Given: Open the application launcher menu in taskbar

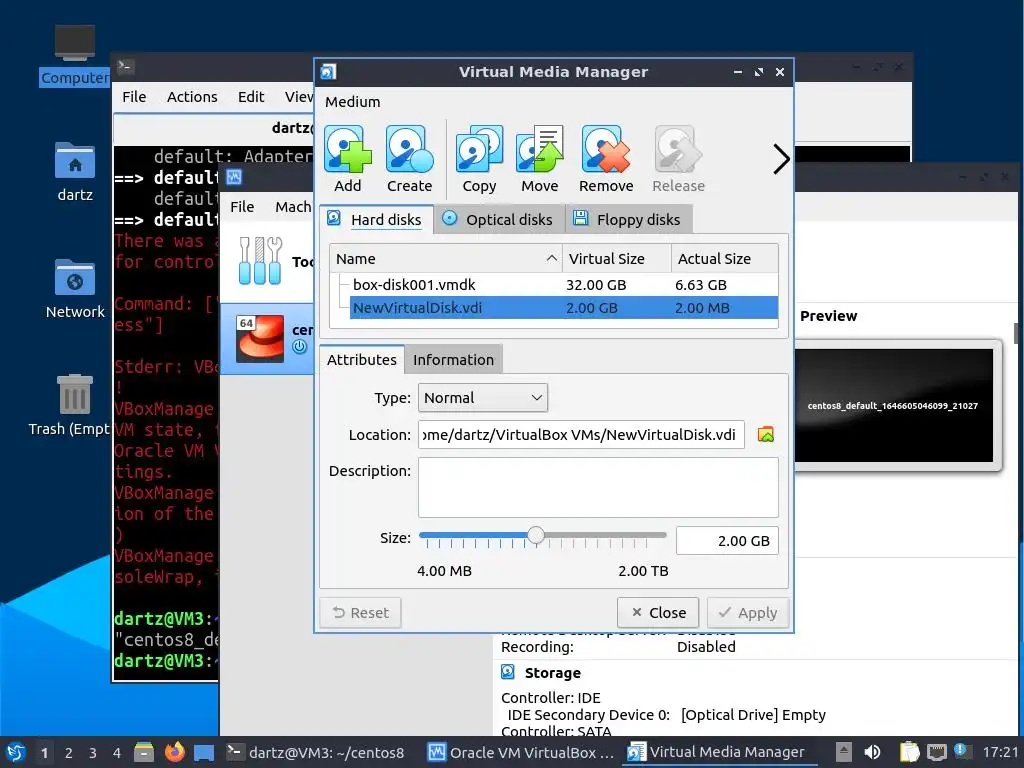Looking at the screenshot, I should pos(16,752).
